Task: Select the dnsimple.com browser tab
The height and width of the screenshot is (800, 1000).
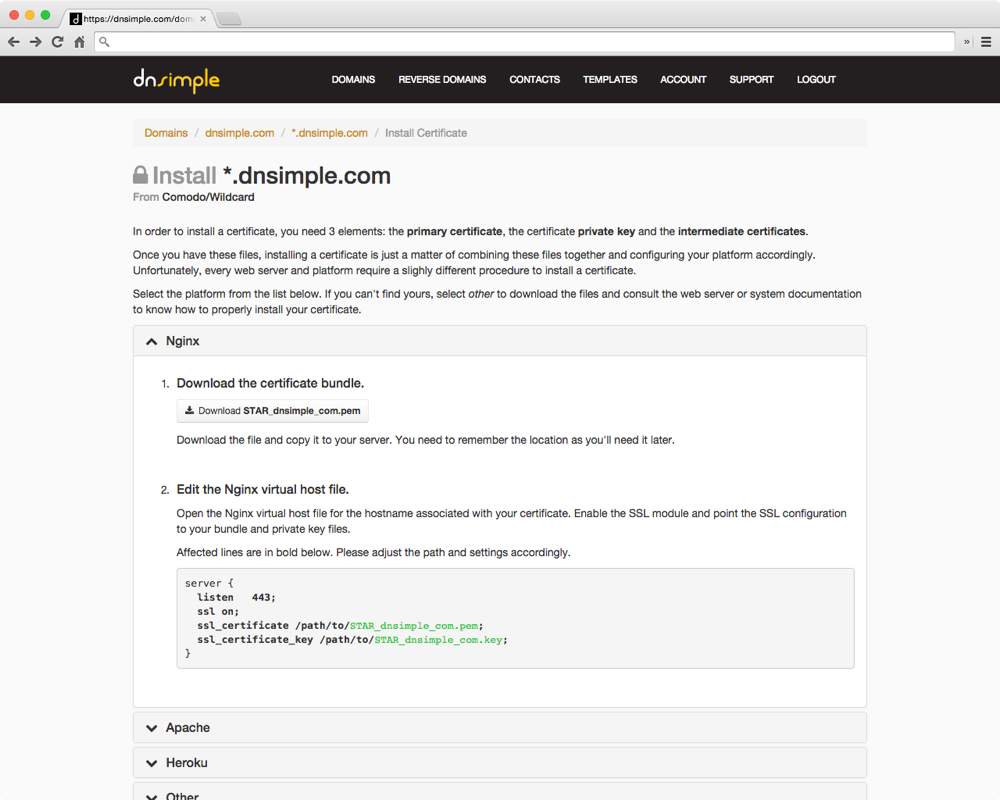Action: click(138, 19)
